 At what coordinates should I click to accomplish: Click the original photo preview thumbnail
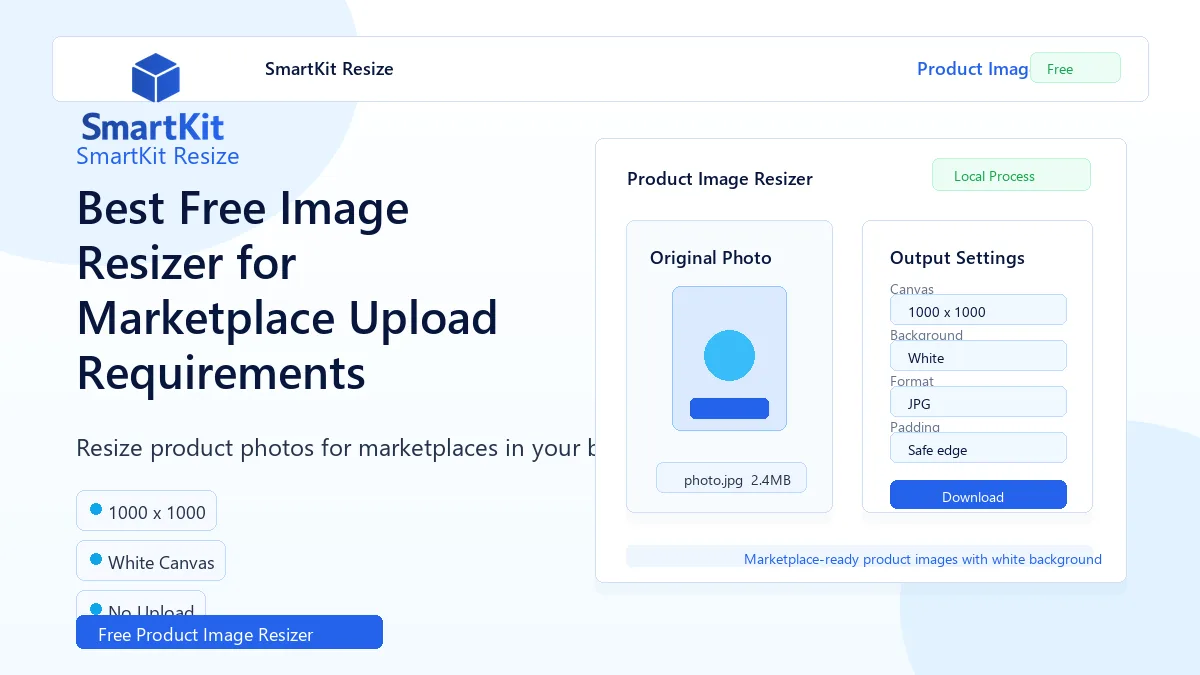click(729, 359)
